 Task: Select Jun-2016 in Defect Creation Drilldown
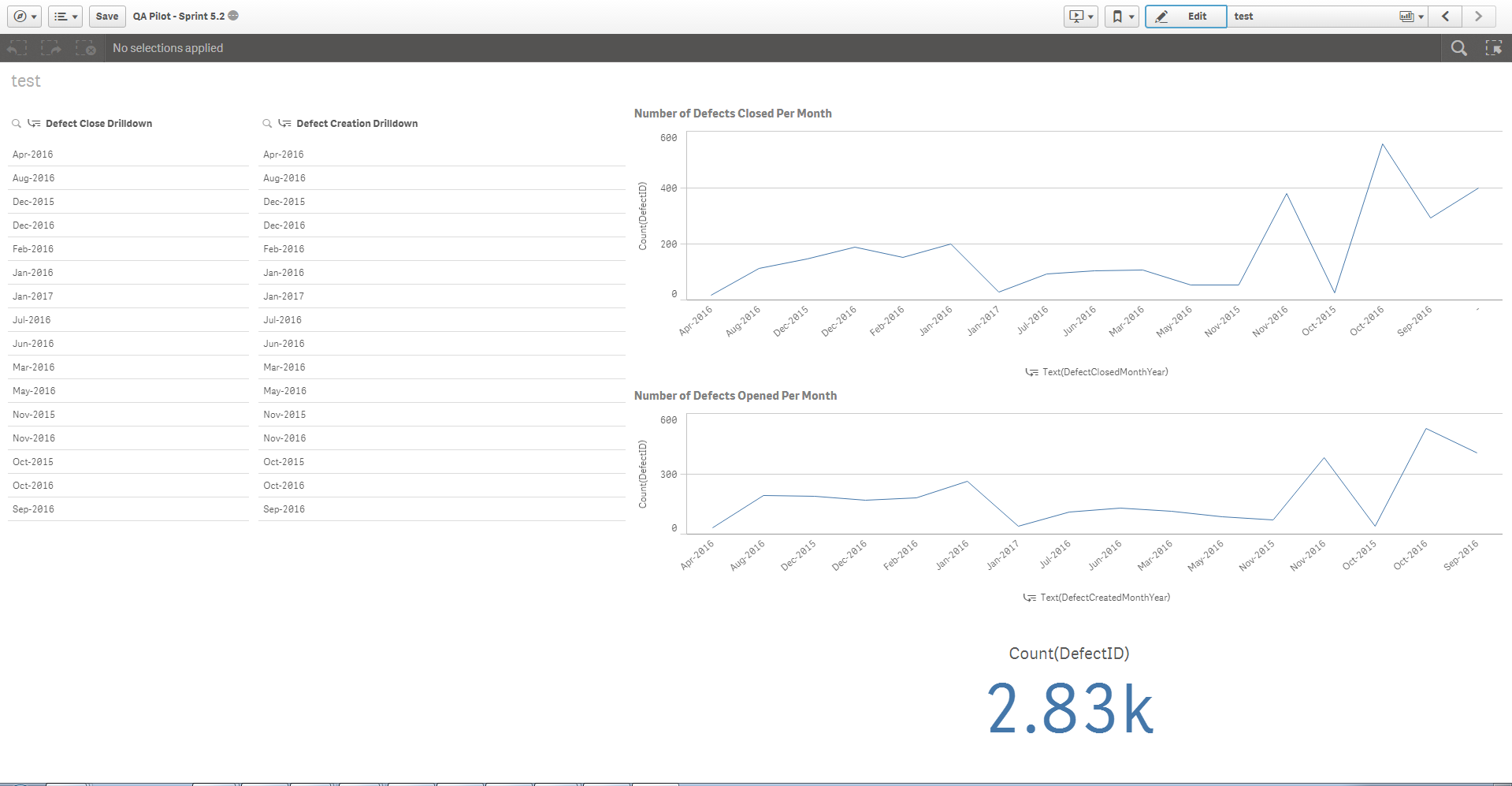[442, 344]
